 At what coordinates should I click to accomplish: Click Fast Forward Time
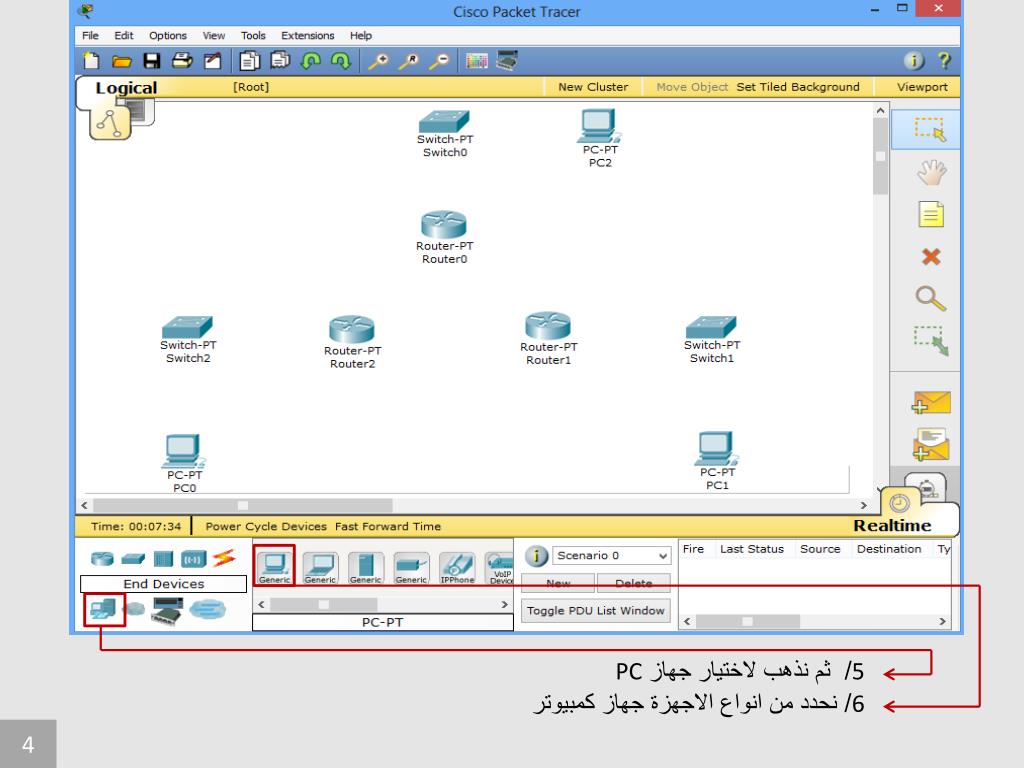388,526
